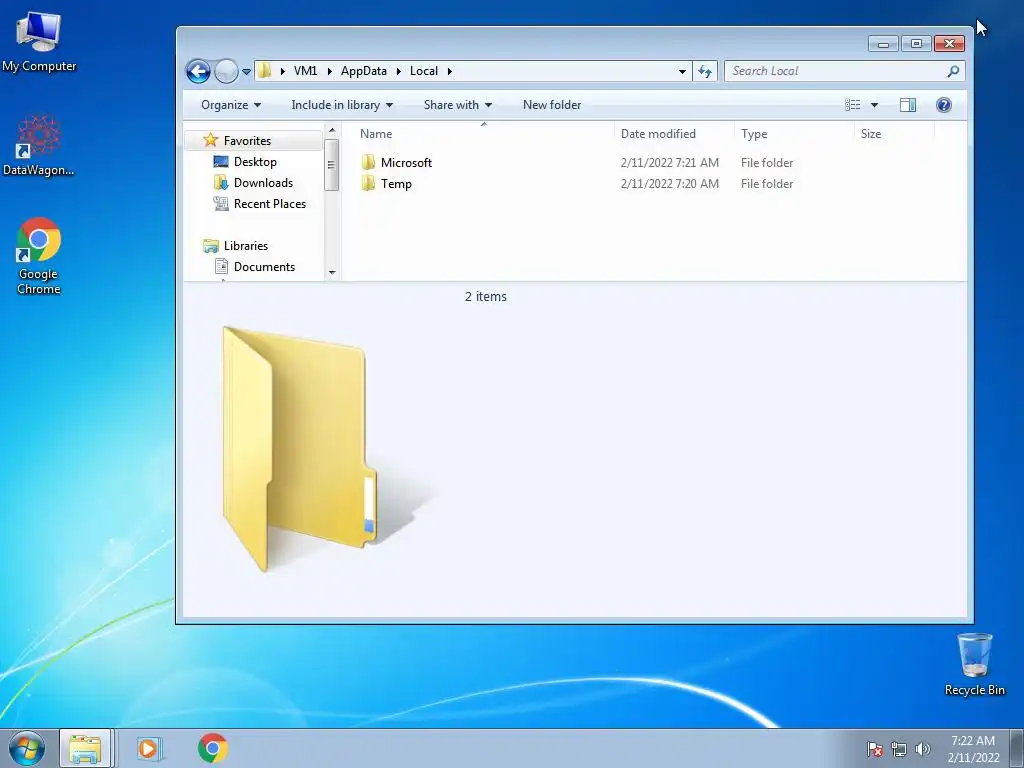Viewport: 1024px width, 768px height.
Task: Select Local in the address breadcrumb
Action: [424, 71]
